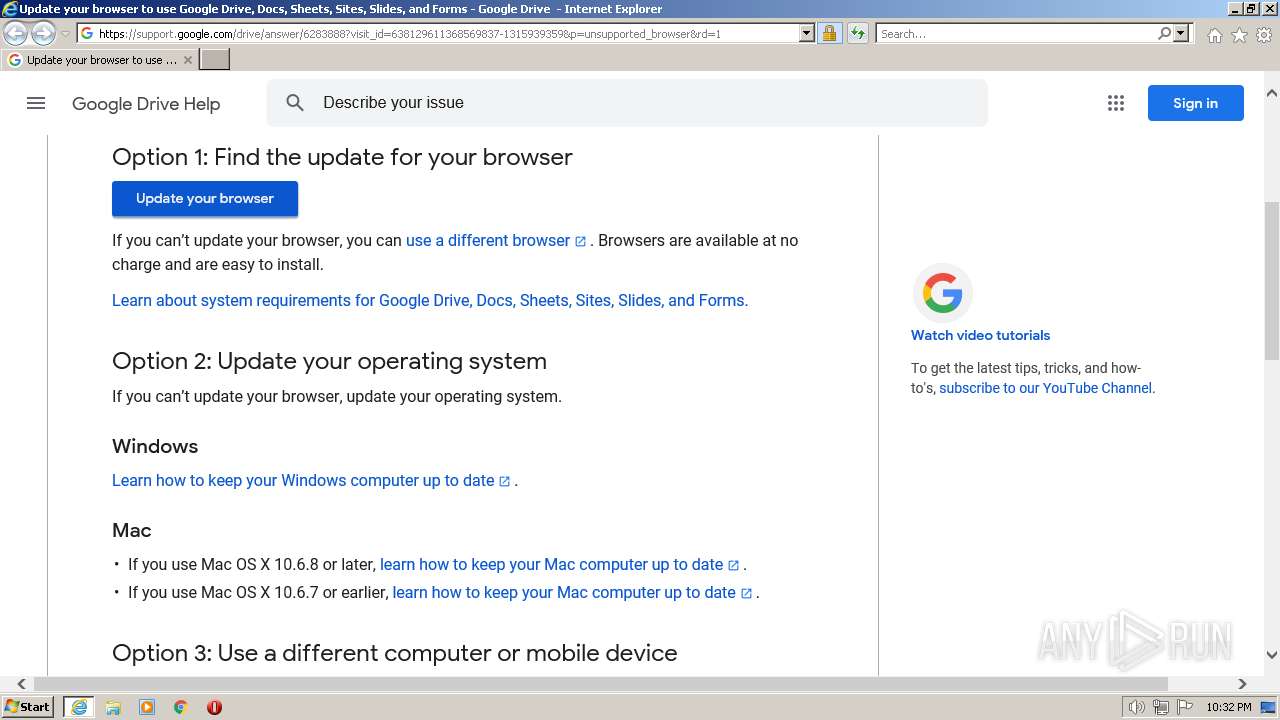
Task: Click the help search magnifier icon
Action: 295,103
